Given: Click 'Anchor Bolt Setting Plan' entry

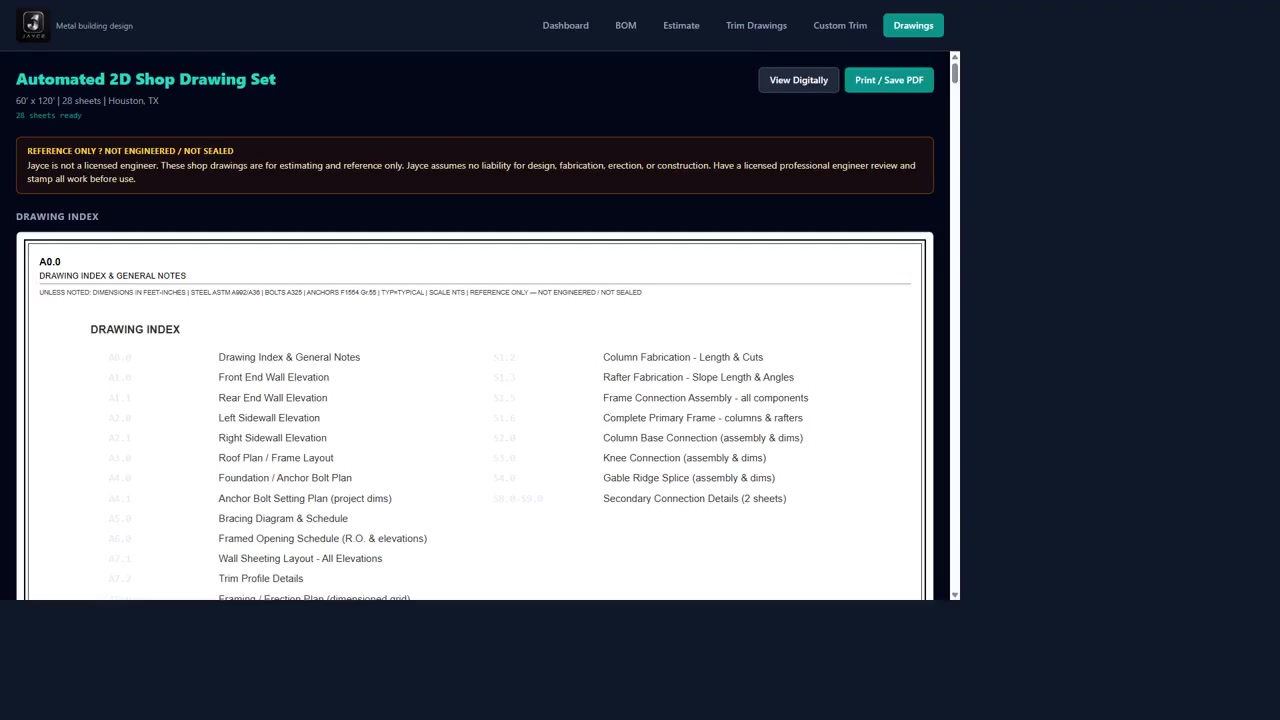Looking at the screenshot, I should pyautogui.click(x=305, y=498).
